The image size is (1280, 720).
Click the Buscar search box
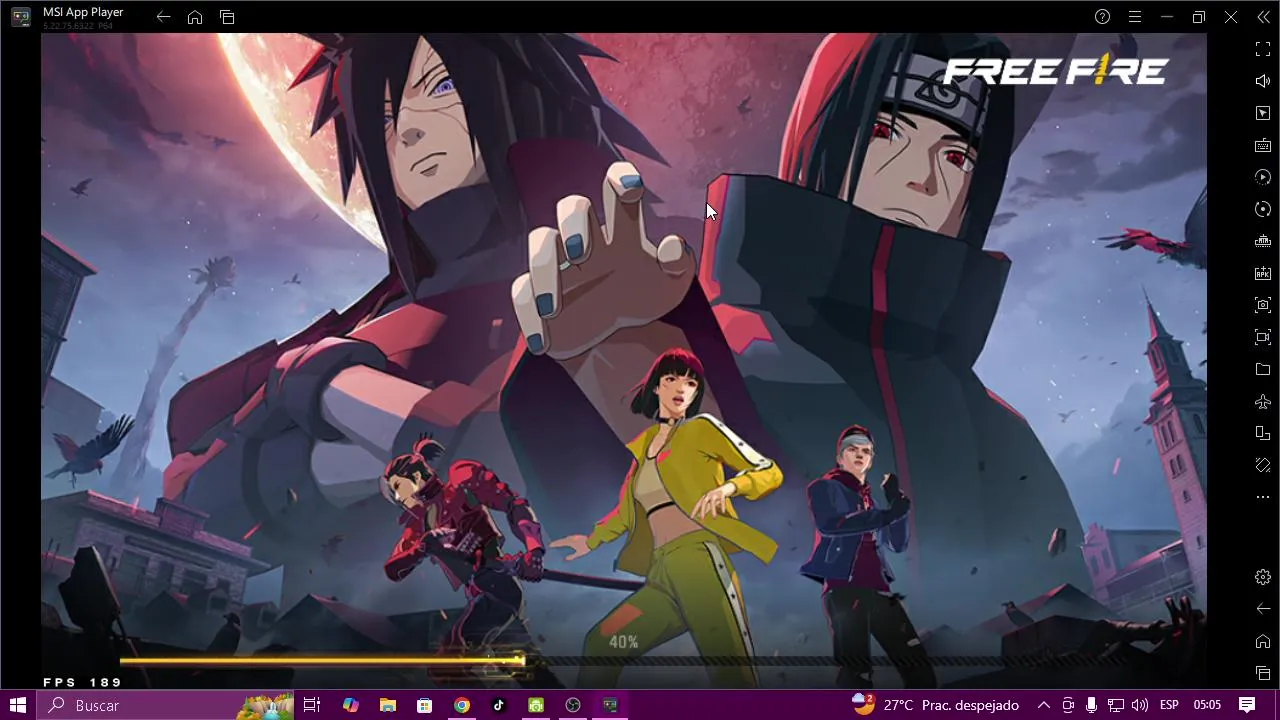(x=166, y=705)
